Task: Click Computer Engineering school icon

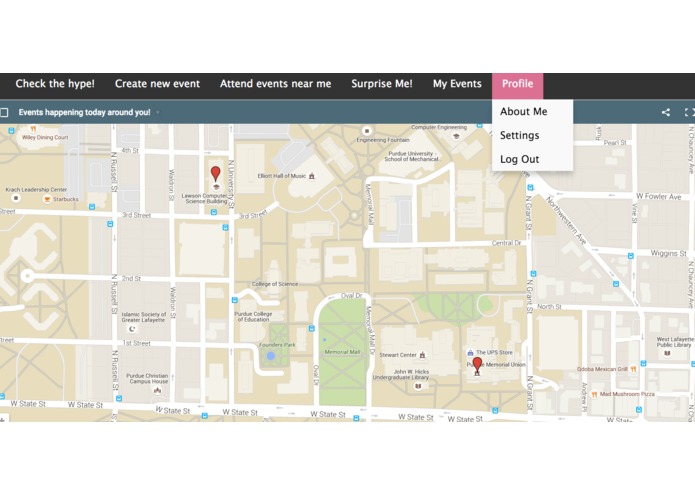Action: (456, 136)
